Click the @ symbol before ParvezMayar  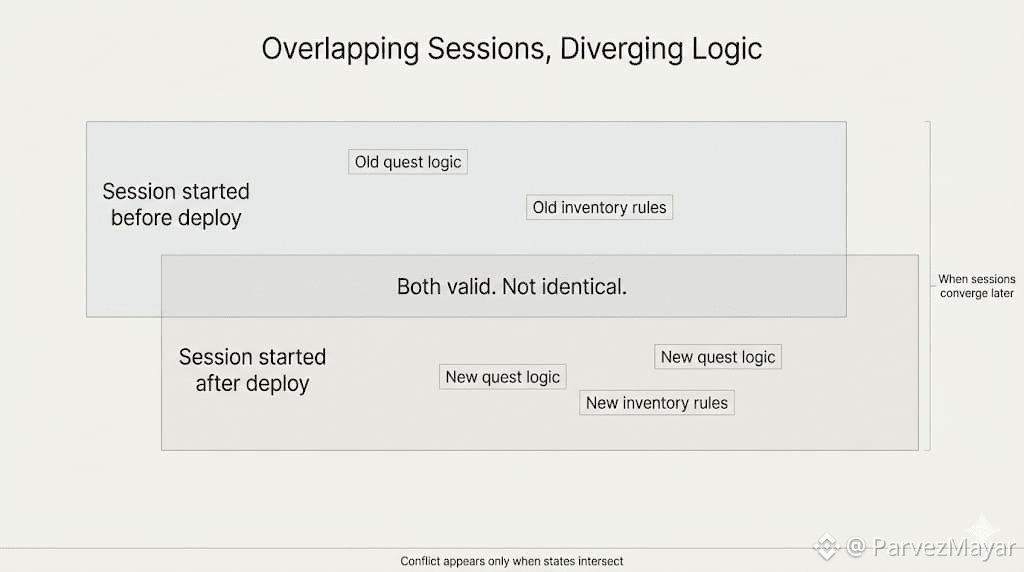(x=856, y=547)
